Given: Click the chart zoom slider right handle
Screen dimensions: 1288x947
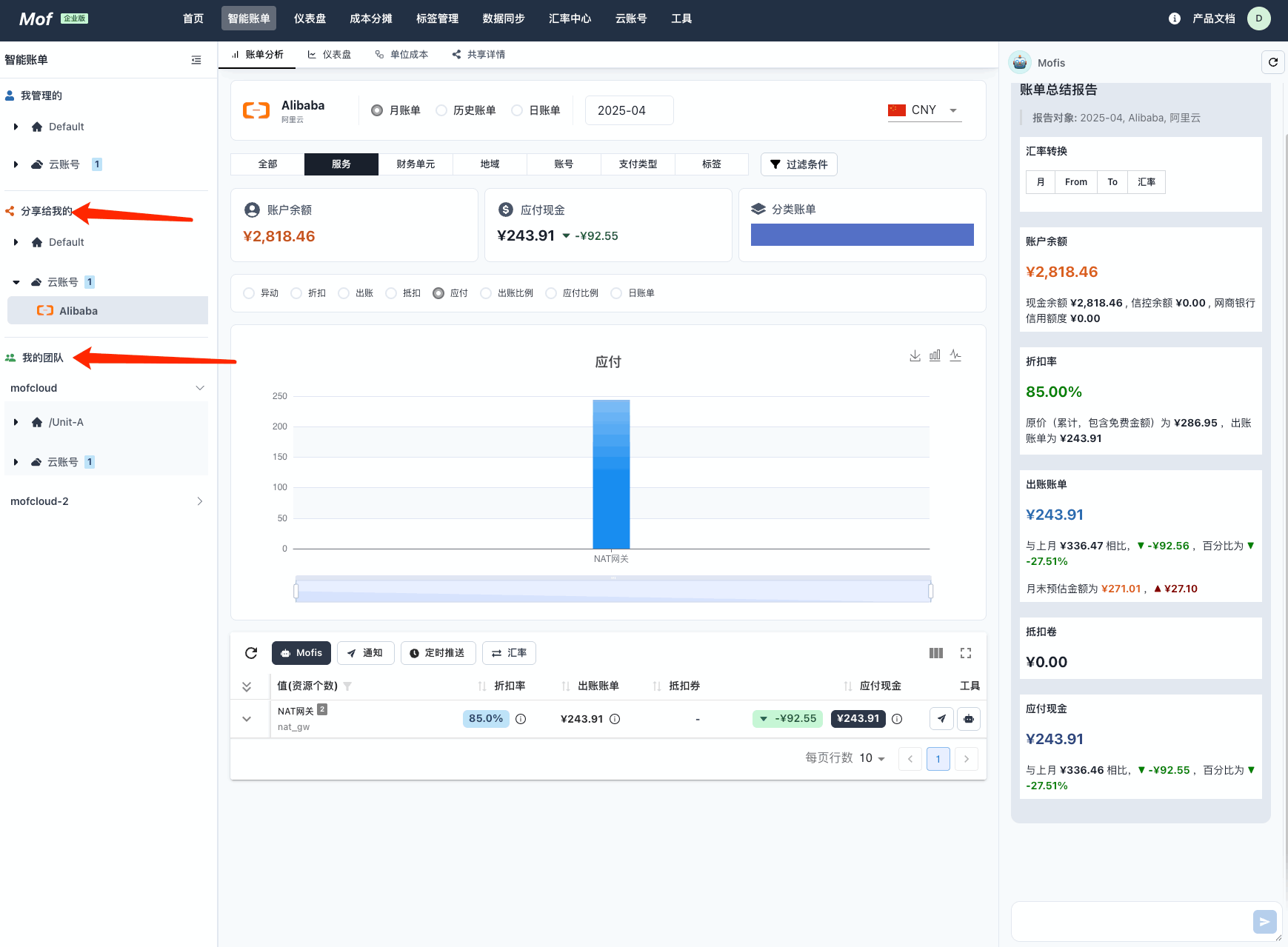Looking at the screenshot, I should (x=931, y=591).
